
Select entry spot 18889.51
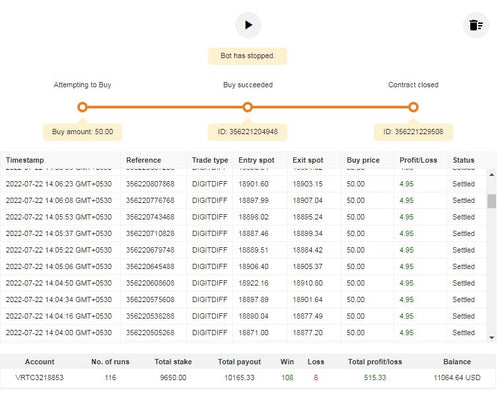(253, 250)
